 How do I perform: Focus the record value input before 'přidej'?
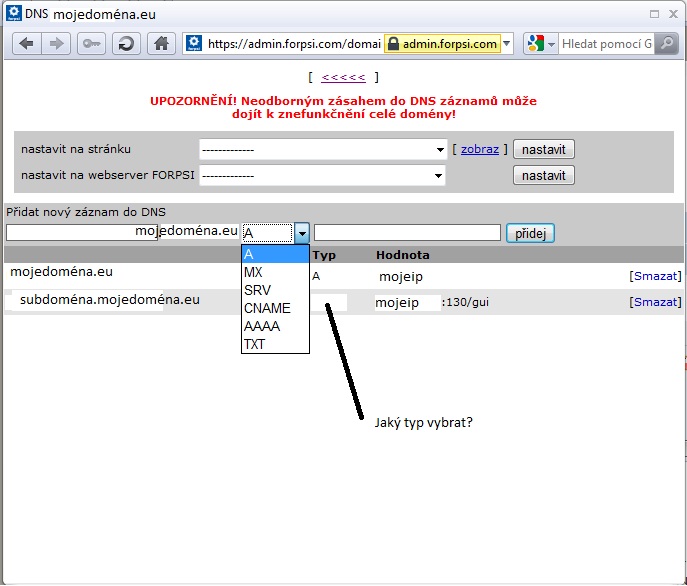click(x=407, y=233)
